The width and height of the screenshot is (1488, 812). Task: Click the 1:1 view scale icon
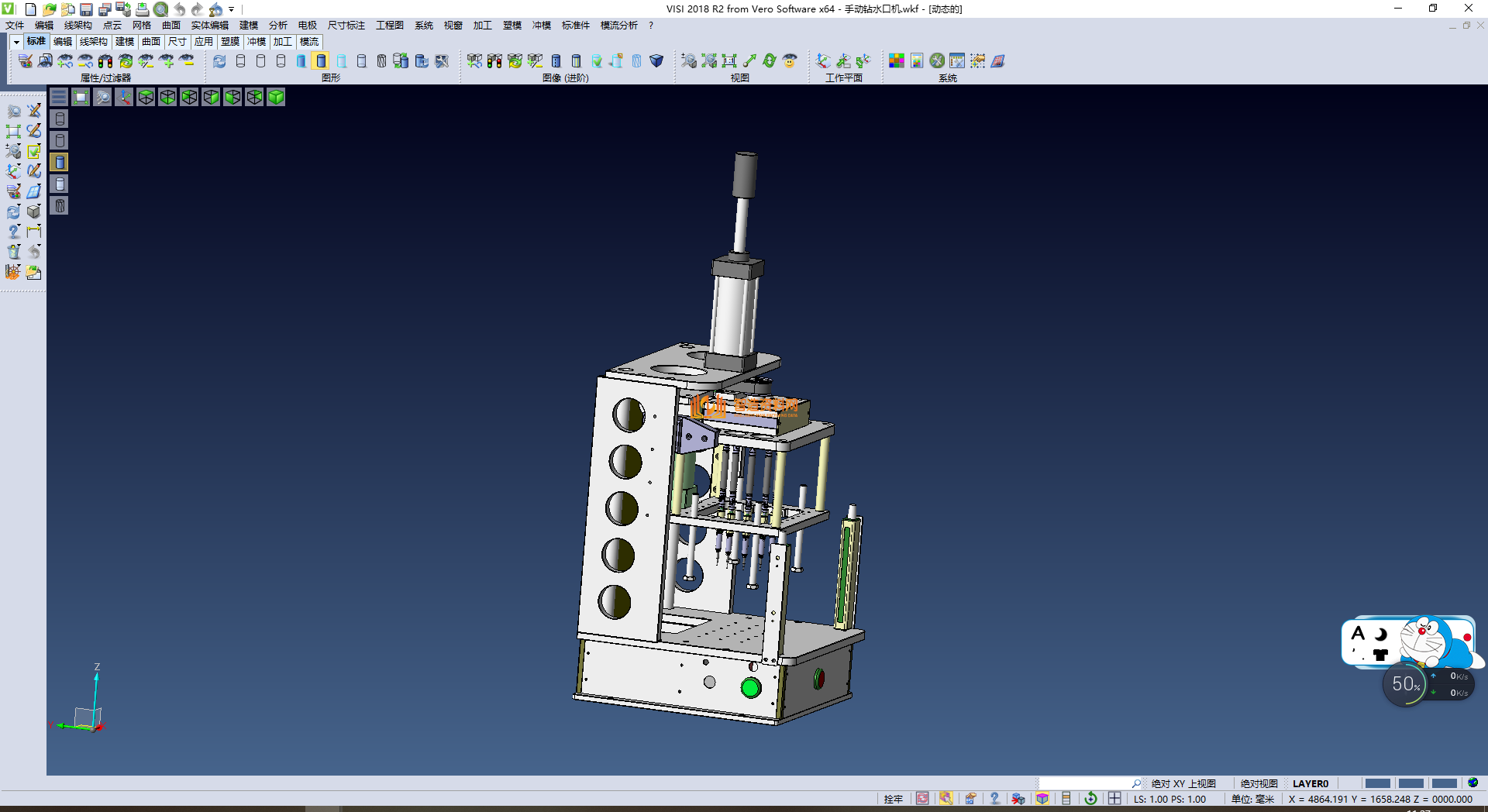[x=729, y=61]
